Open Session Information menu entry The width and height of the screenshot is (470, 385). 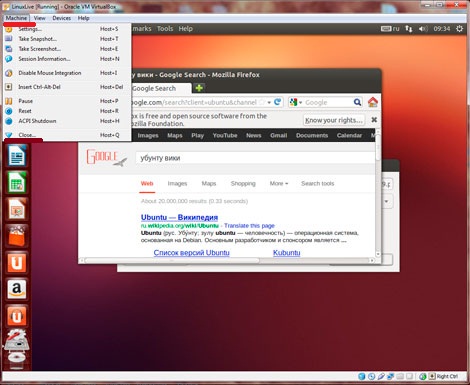pyautogui.click(x=67, y=59)
